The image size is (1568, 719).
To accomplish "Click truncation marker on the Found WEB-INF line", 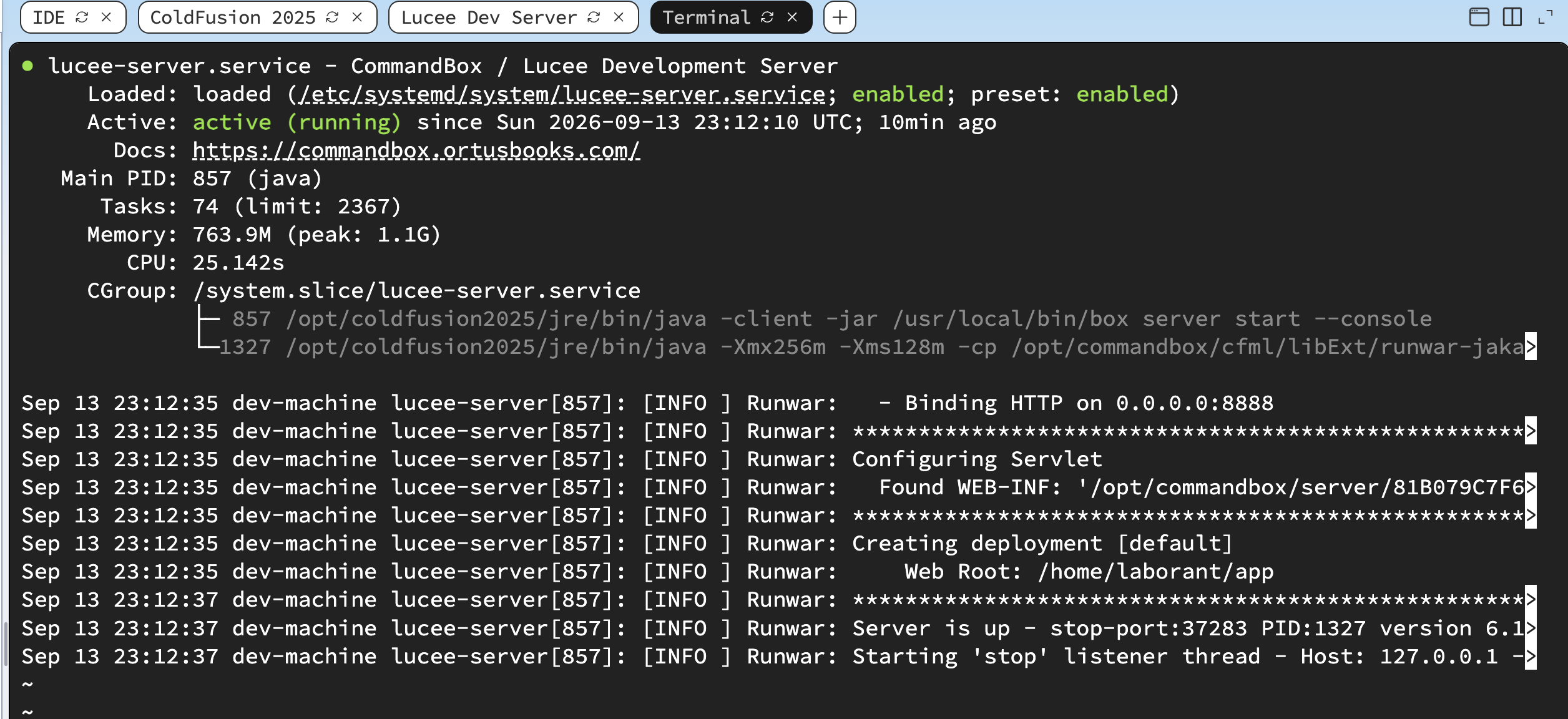I will [1531, 487].
